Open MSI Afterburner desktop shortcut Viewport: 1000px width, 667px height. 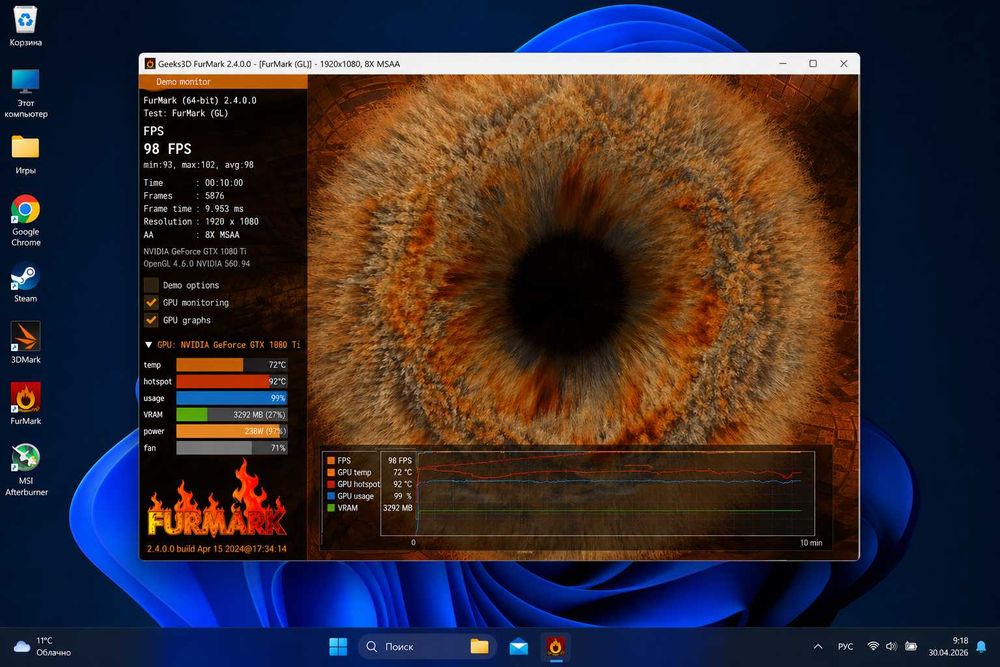(x=26, y=470)
